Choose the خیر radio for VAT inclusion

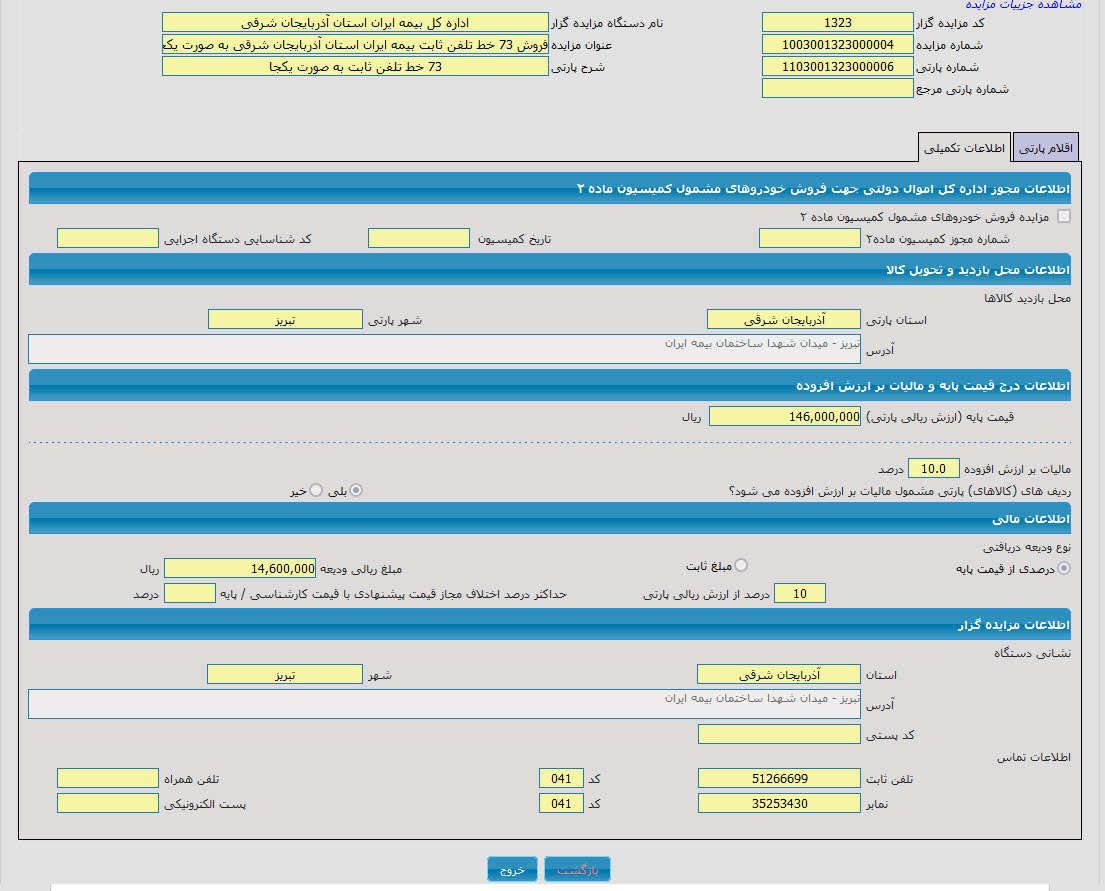click(x=316, y=490)
